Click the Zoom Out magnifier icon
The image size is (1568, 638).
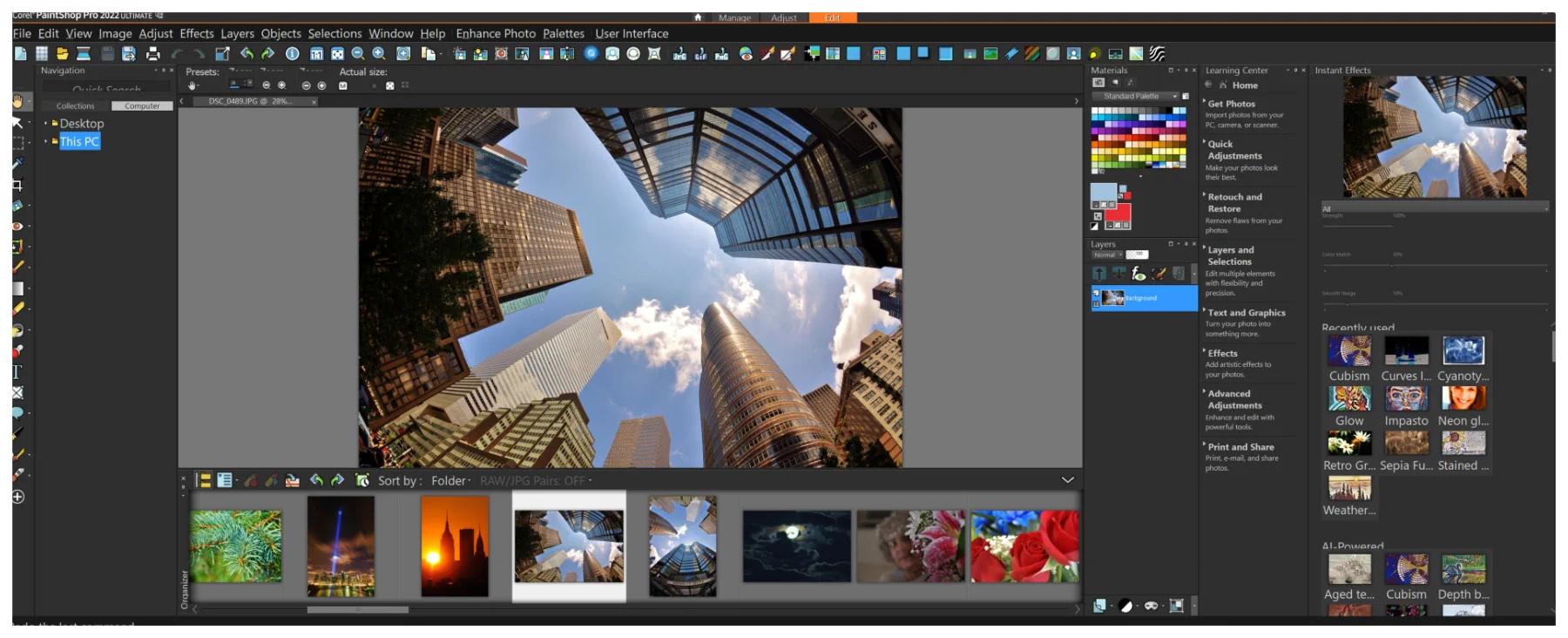357,54
